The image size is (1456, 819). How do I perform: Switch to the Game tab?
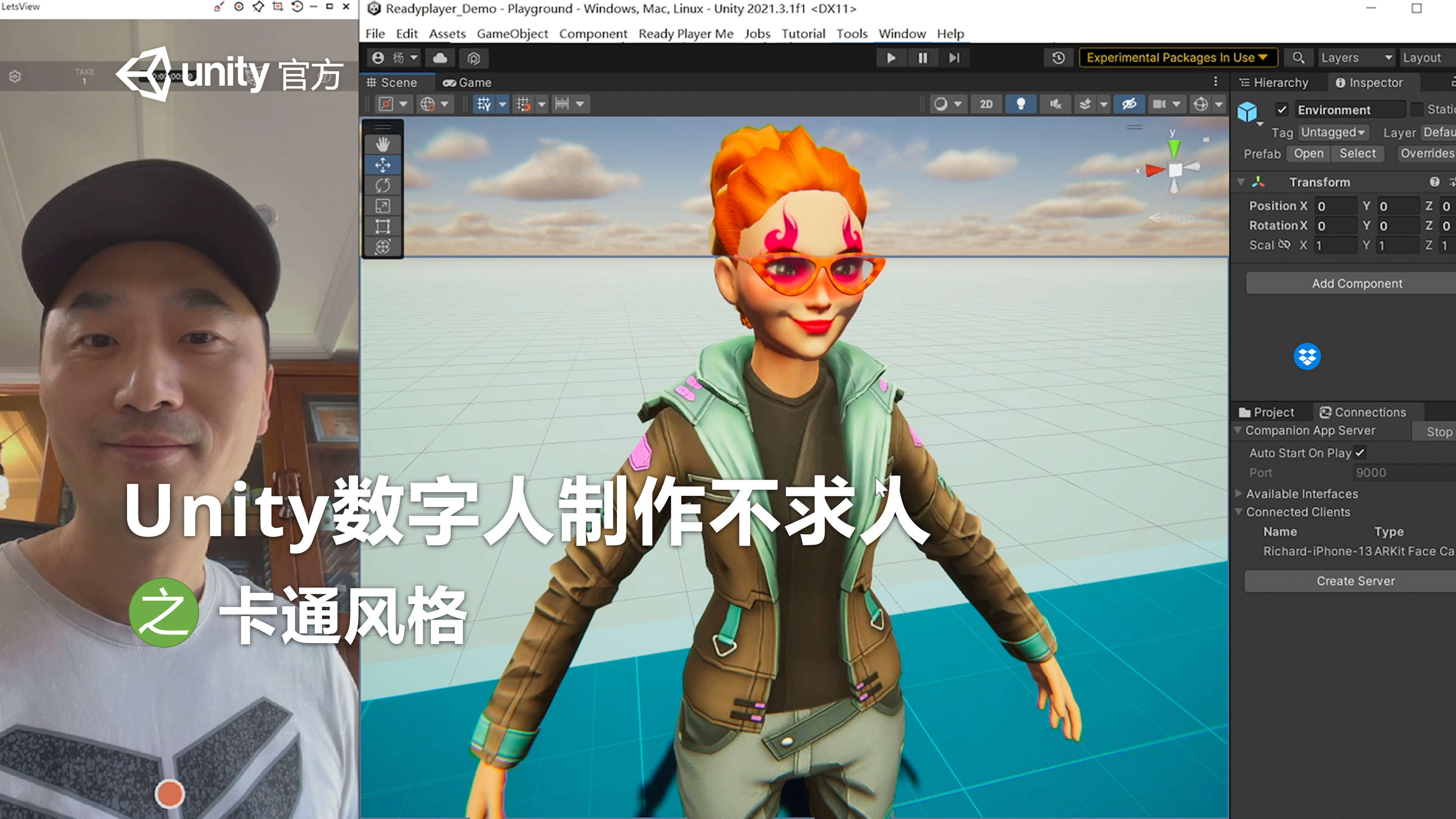(468, 83)
